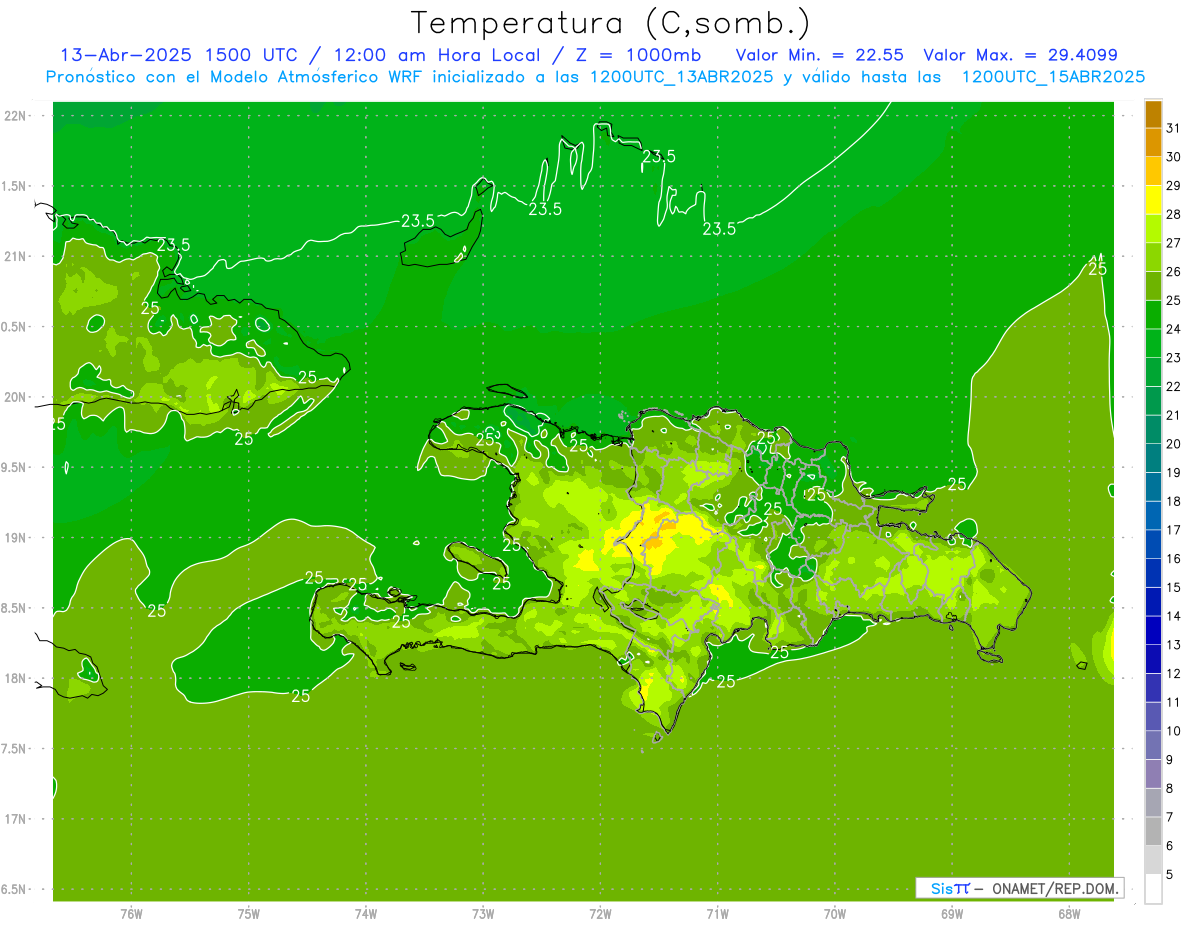Click the legend value '6'

coord(1170,846)
